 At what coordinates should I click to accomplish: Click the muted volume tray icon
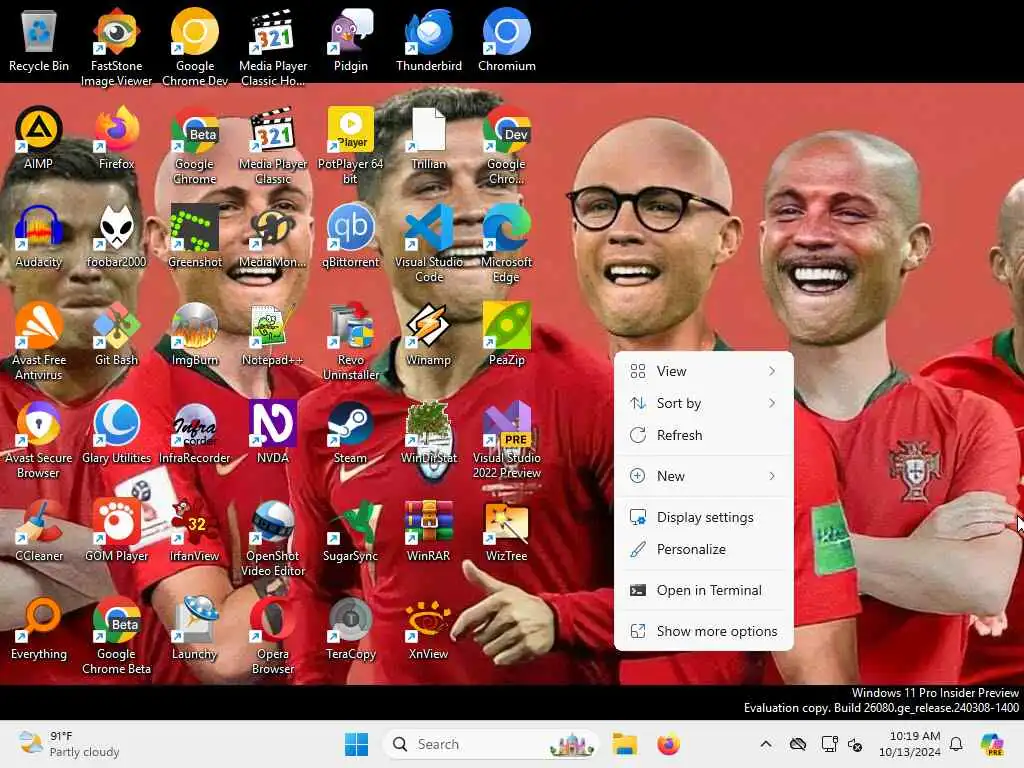[x=855, y=744]
